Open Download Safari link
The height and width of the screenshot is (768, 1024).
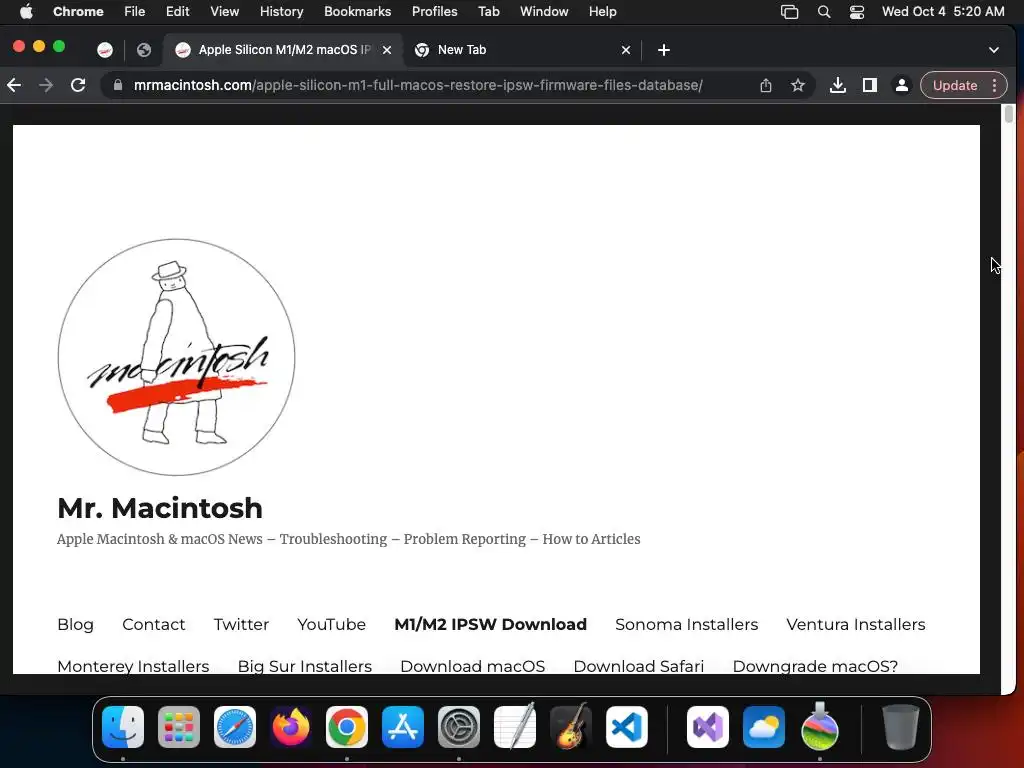tap(639, 665)
